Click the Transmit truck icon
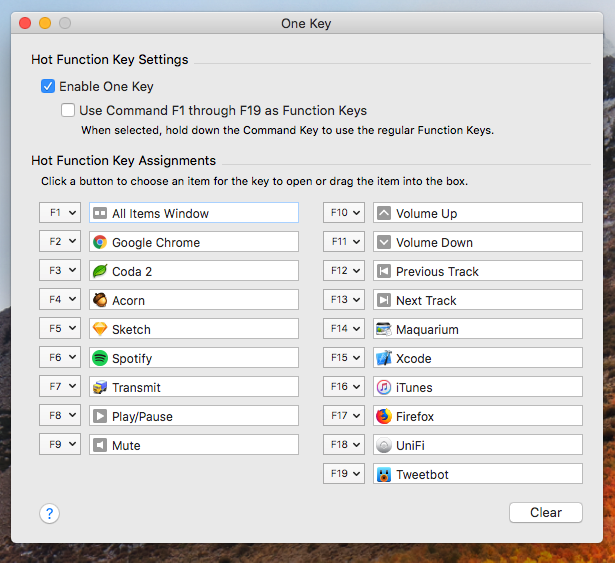 point(100,387)
